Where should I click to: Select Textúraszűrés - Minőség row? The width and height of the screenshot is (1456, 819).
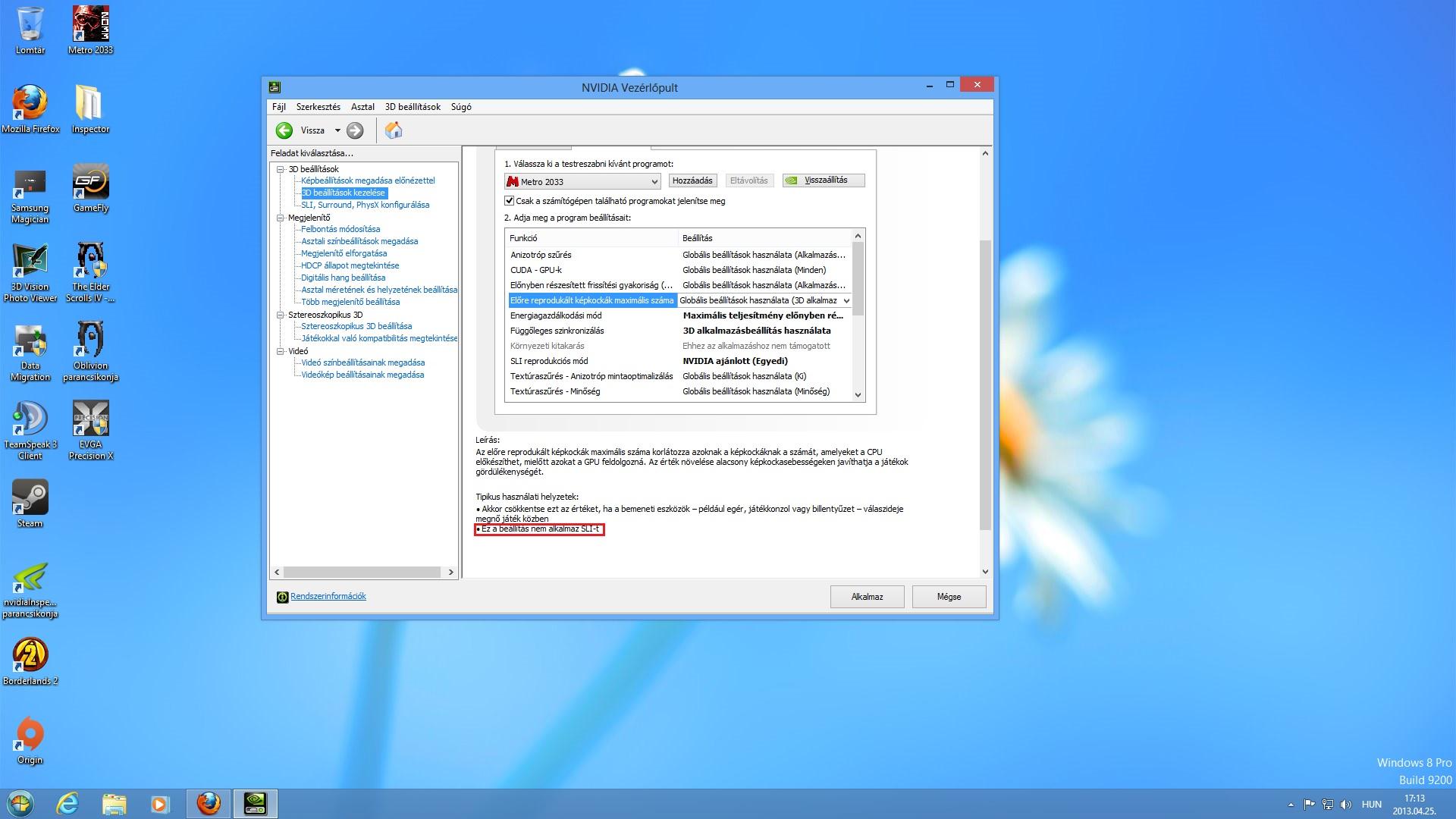click(x=679, y=391)
